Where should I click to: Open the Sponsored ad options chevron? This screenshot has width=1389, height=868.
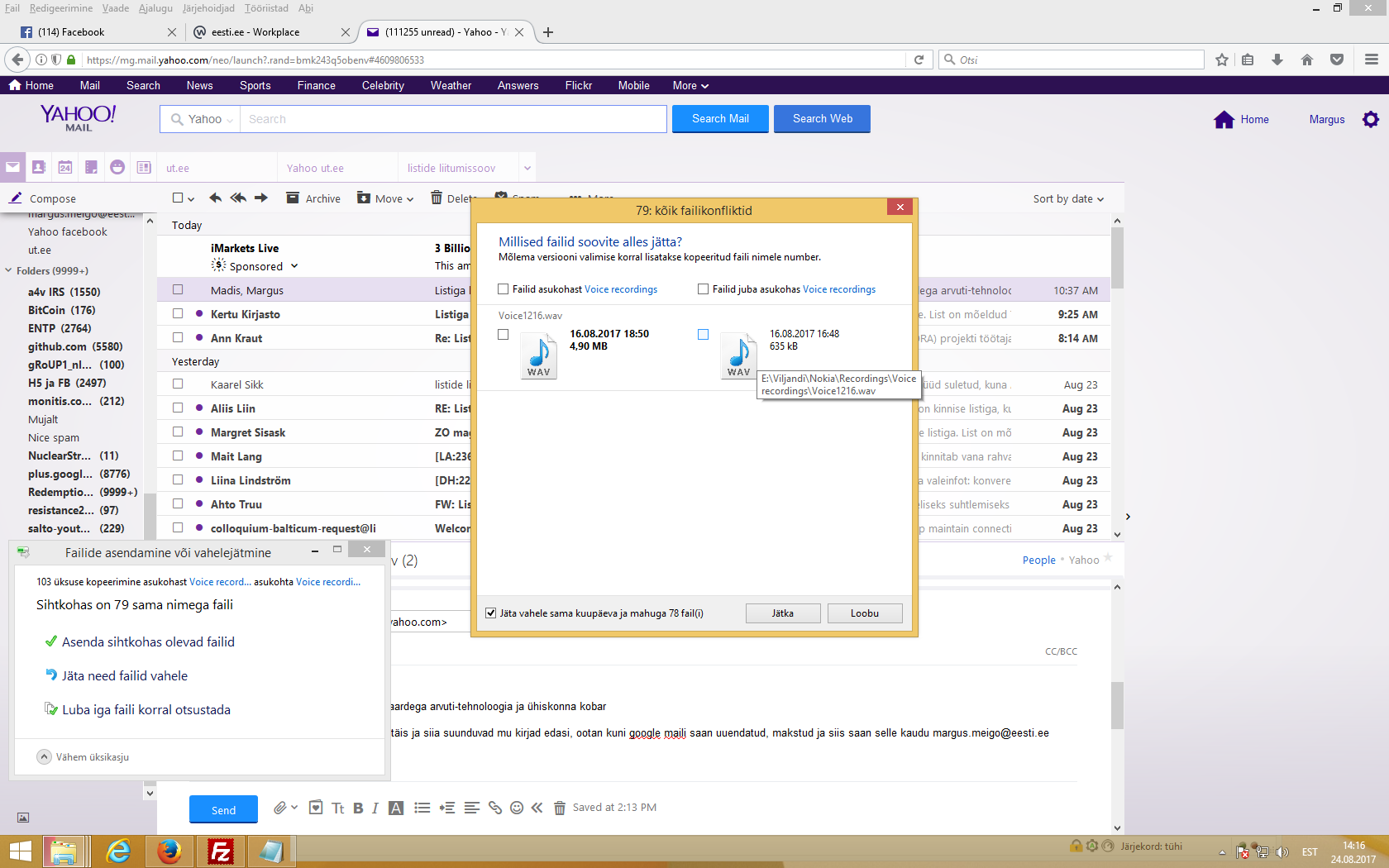coord(294,266)
